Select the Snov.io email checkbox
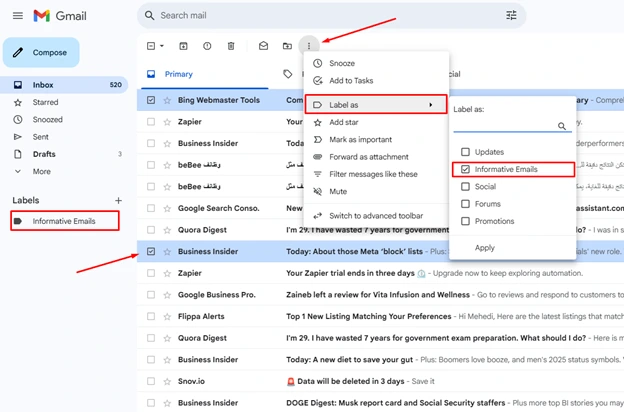This screenshot has height=412, width=624. point(151,381)
